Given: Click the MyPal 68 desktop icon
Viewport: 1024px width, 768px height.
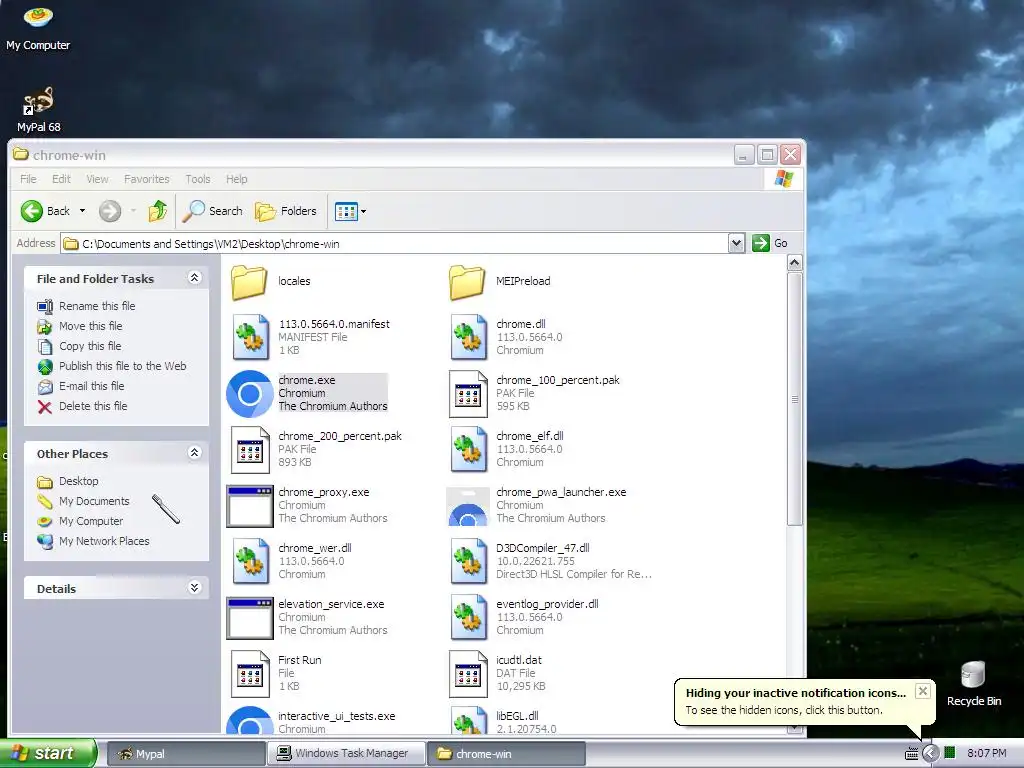Looking at the screenshot, I should [39, 110].
